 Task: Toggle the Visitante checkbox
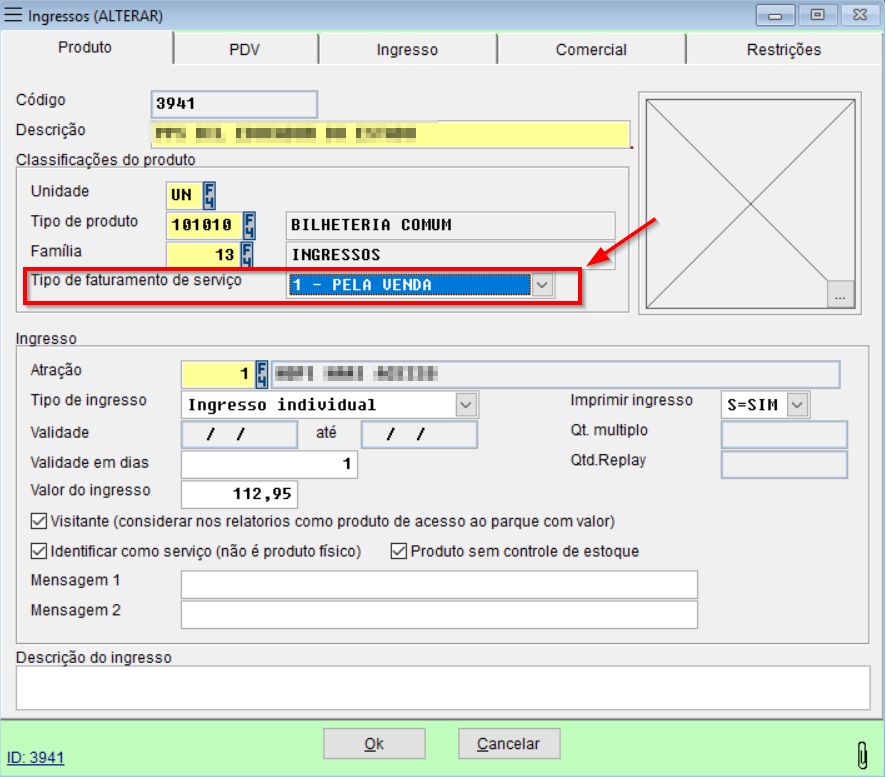(39, 521)
